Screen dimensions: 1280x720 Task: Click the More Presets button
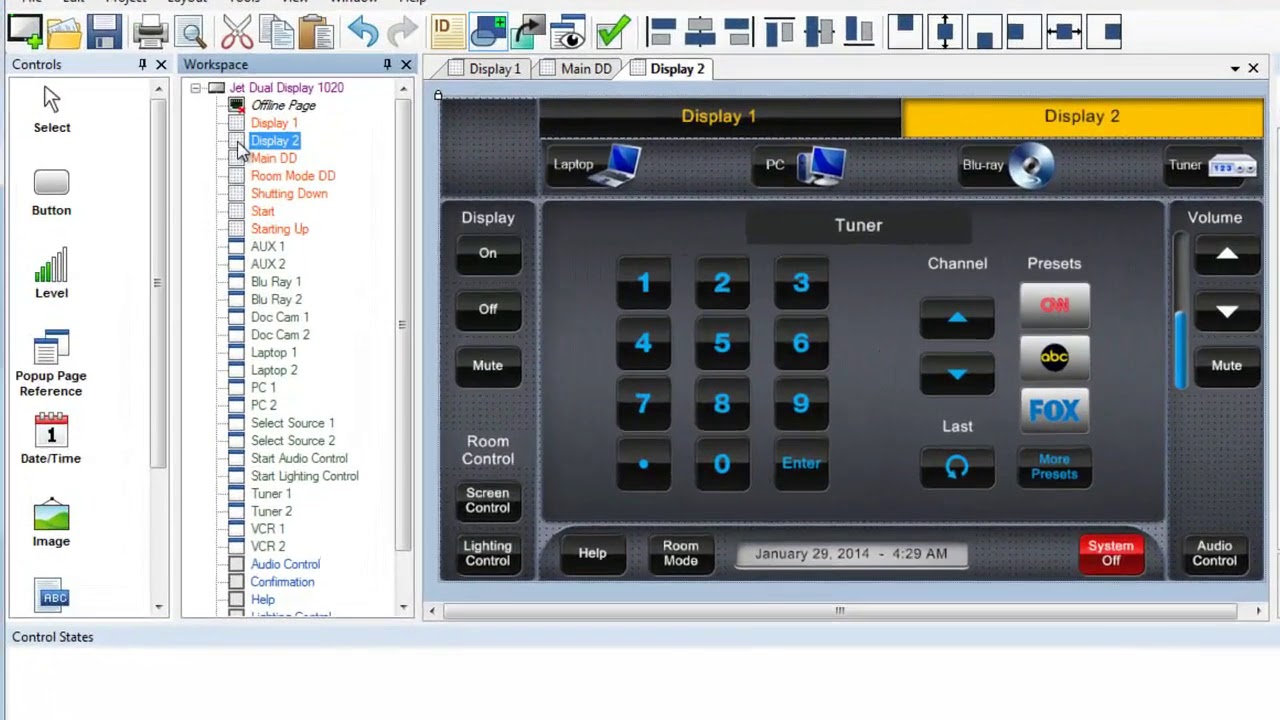(x=1054, y=466)
